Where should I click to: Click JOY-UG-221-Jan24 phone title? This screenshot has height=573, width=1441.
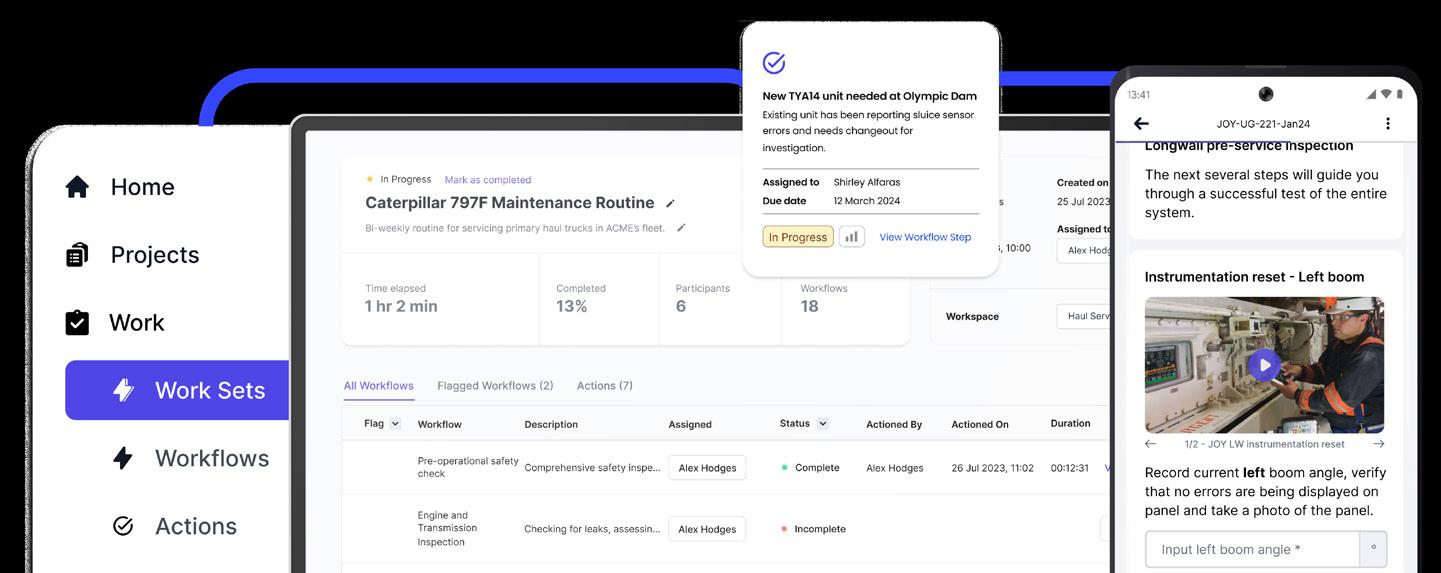click(1263, 124)
